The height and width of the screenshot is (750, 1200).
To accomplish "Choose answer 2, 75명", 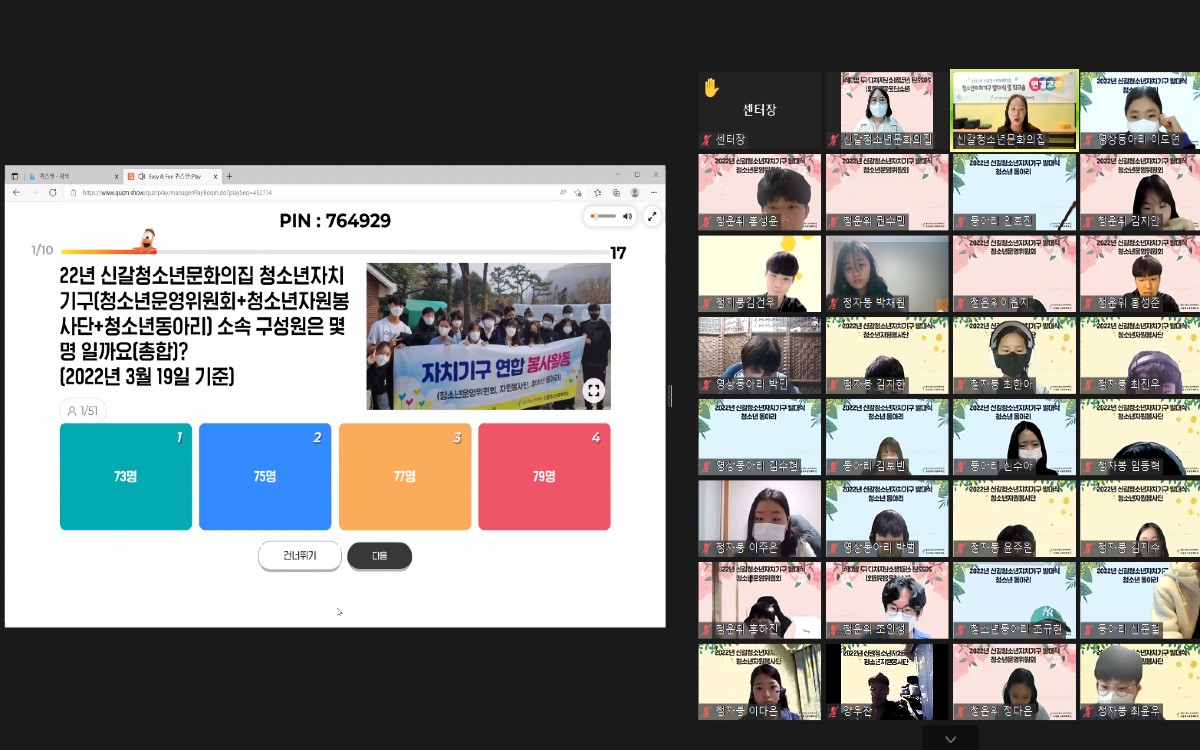I will coord(265,477).
